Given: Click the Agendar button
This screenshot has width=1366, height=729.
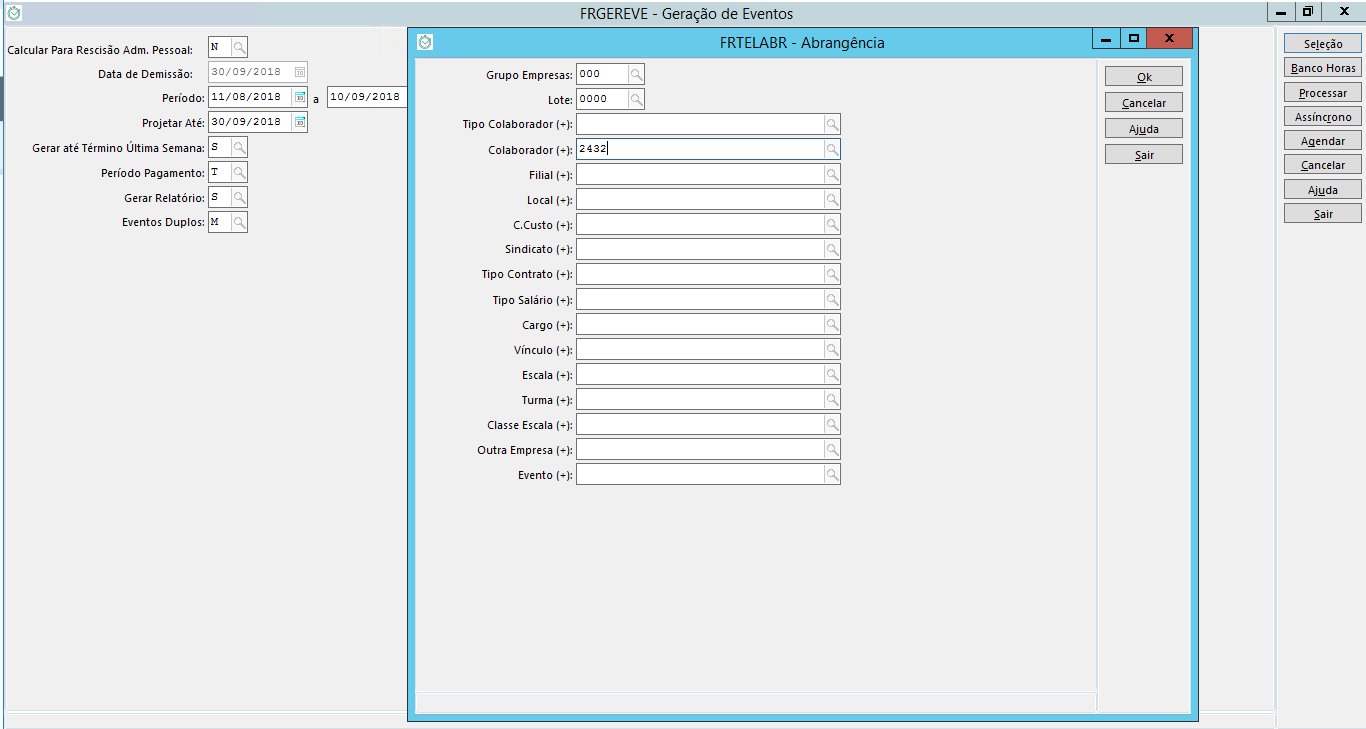Looking at the screenshot, I should point(1322,141).
